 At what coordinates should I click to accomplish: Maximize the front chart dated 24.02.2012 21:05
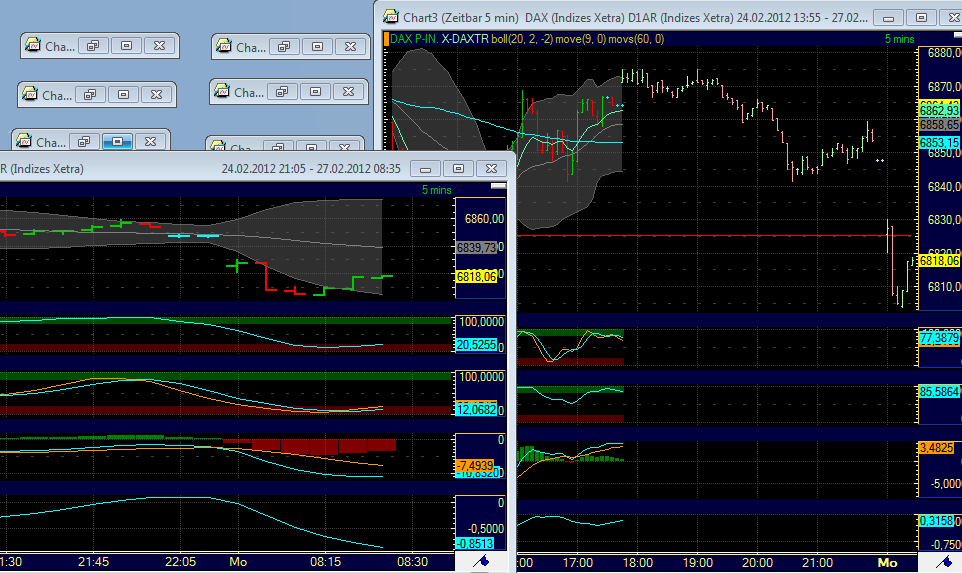click(x=459, y=169)
